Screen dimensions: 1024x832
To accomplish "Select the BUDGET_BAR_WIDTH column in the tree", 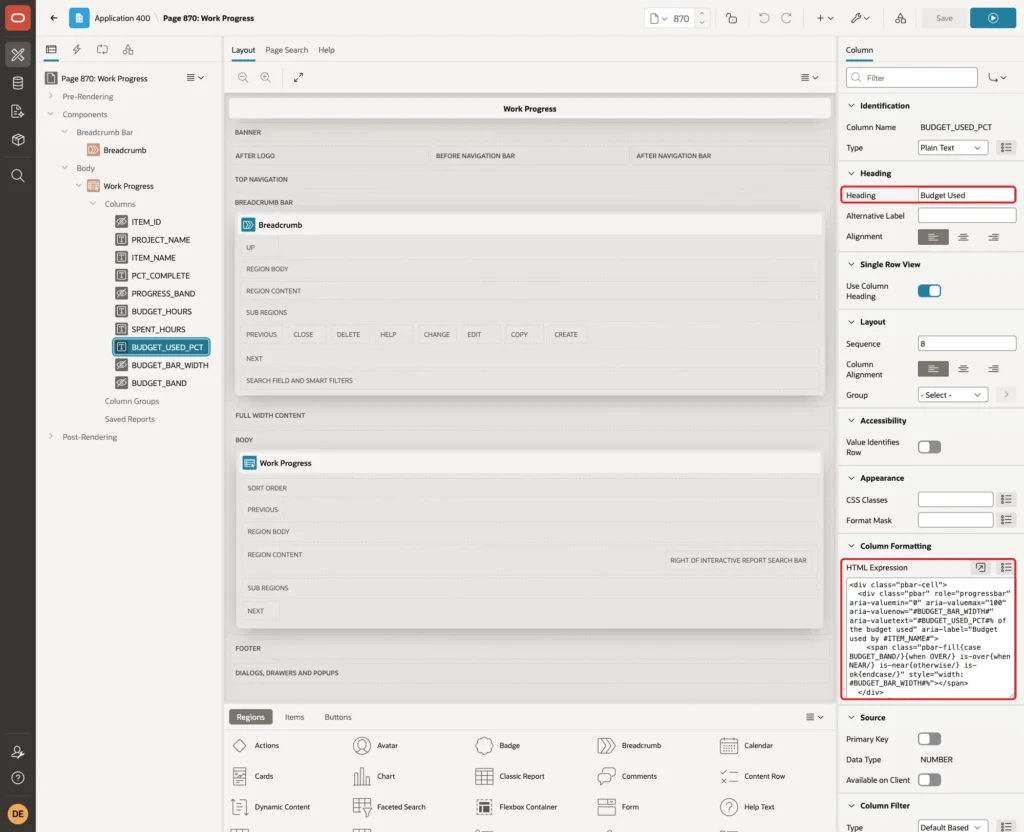I will (x=169, y=365).
